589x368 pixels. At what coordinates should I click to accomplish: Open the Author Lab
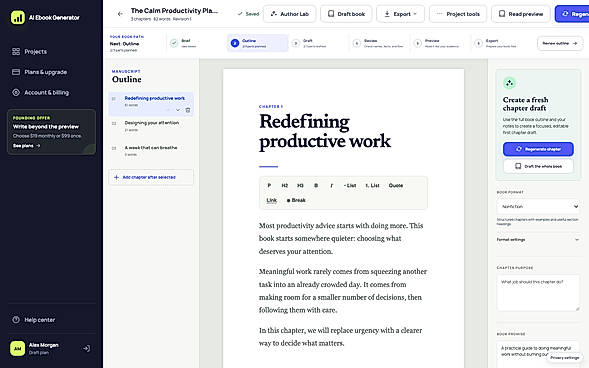290,14
